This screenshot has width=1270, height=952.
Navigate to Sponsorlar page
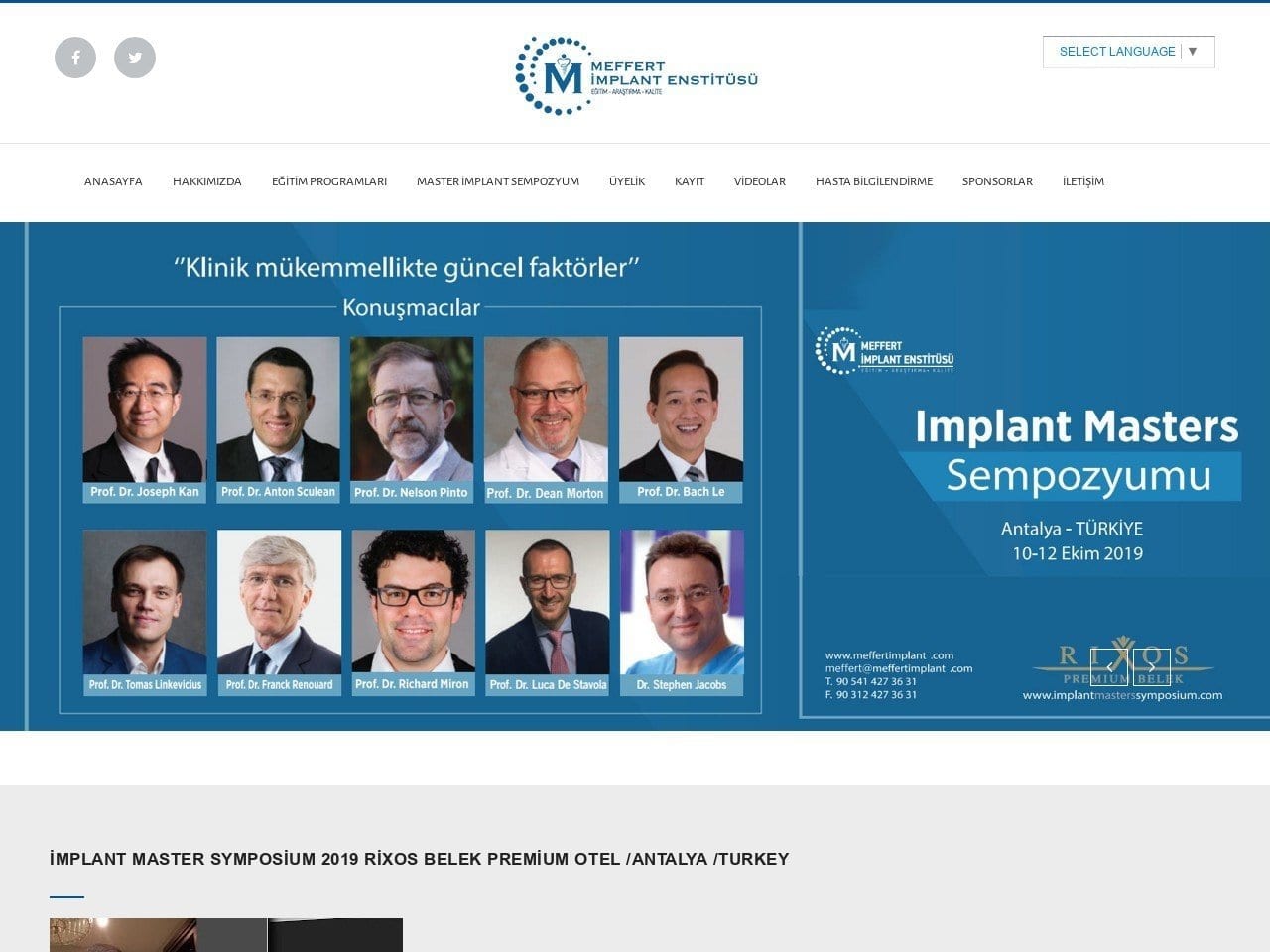997,181
